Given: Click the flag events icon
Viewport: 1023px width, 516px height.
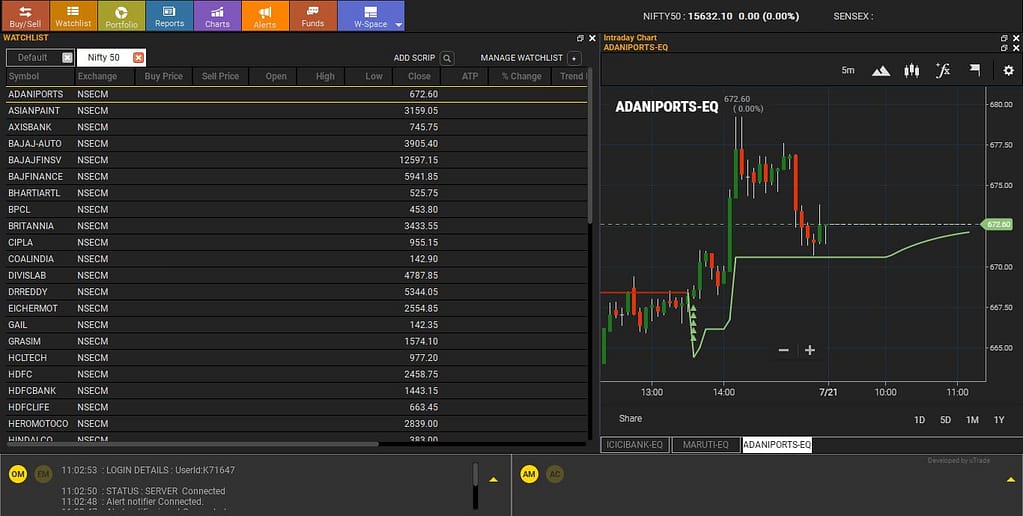Looking at the screenshot, I should [975, 70].
